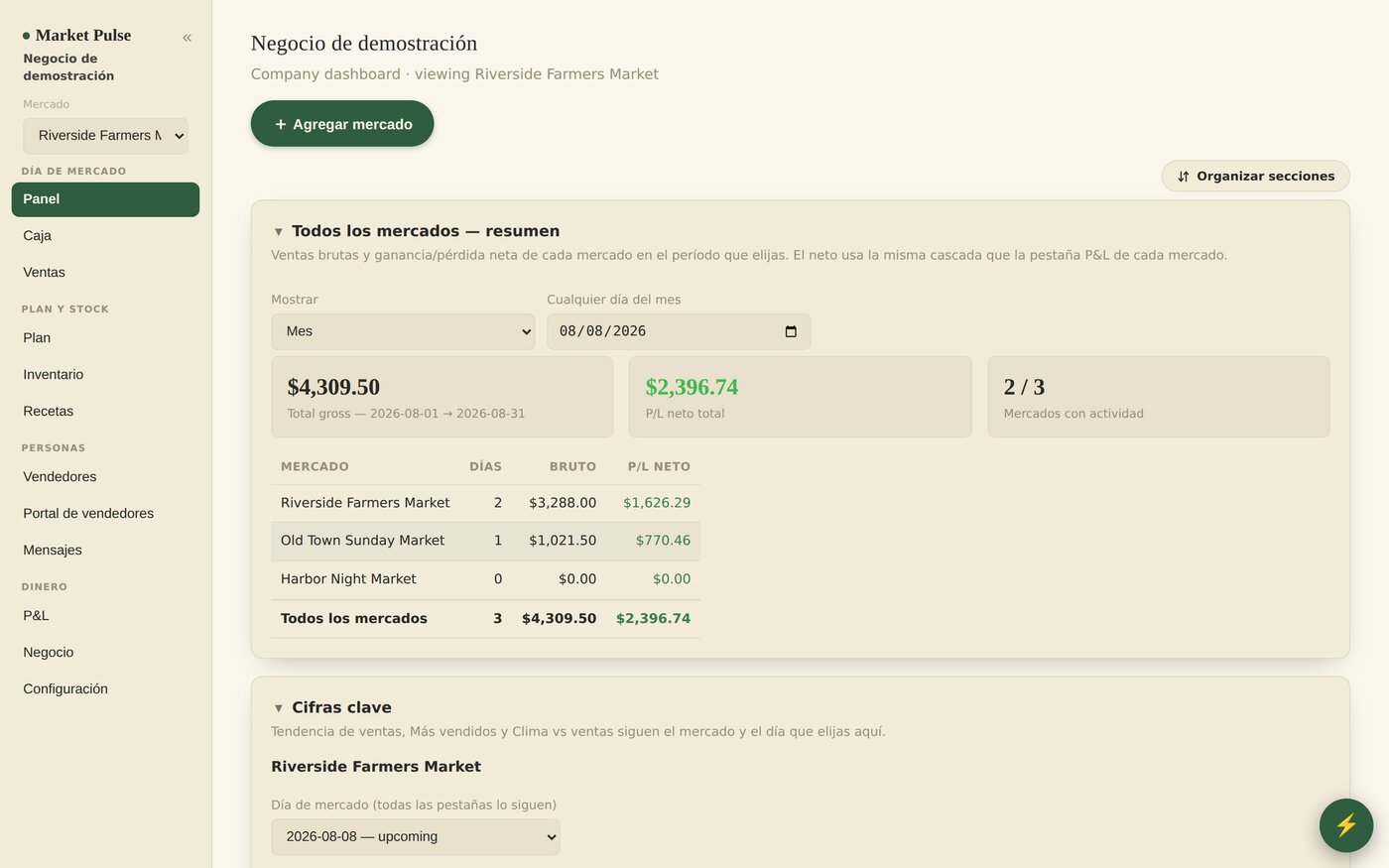Image resolution: width=1389 pixels, height=868 pixels.
Task: Click the P/L NETO column header
Action: pyautogui.click(x=659, y=466)
